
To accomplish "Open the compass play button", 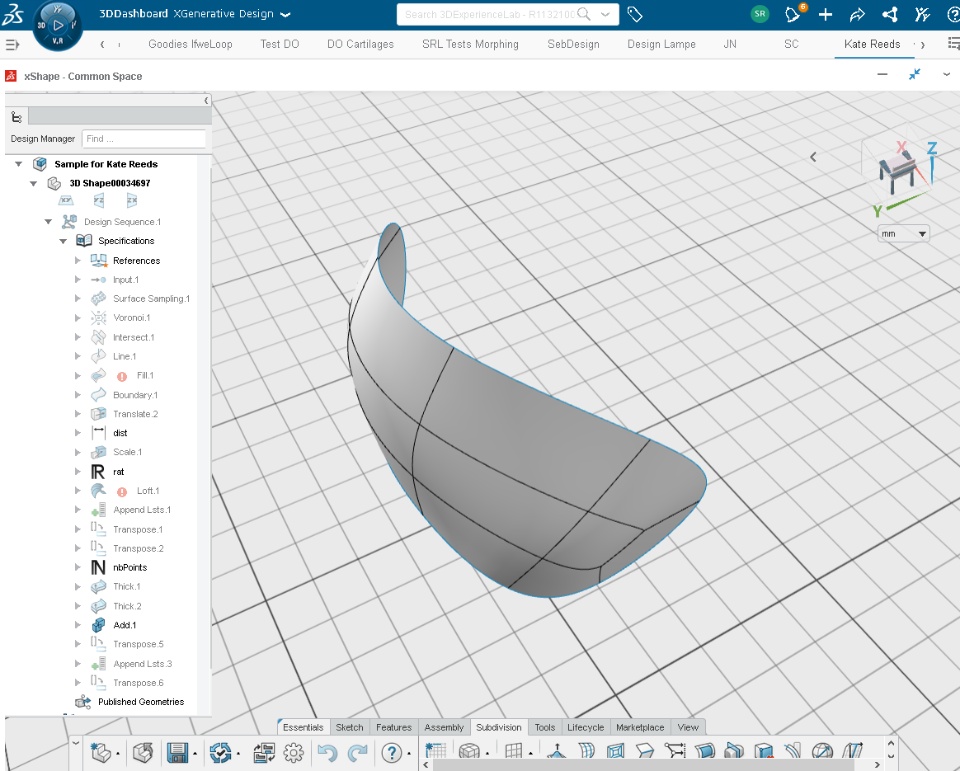I will tap(58, 24).
